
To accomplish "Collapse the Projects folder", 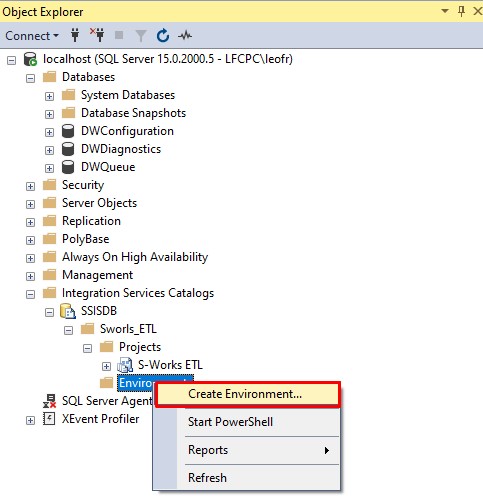I will point(87,348).
